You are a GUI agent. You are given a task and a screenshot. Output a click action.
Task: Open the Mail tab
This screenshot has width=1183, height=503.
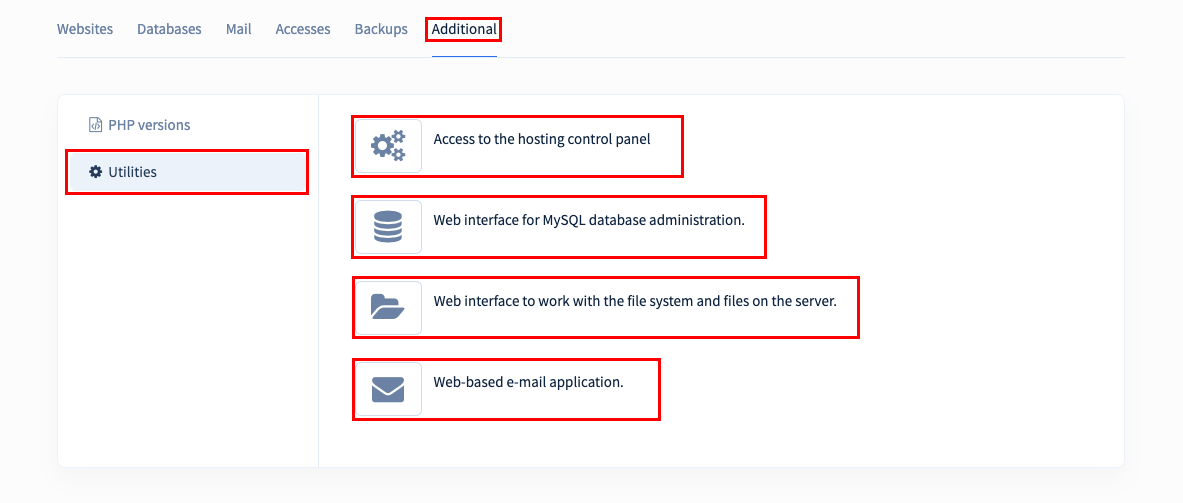pyautogui.click(x=238, y=29)
